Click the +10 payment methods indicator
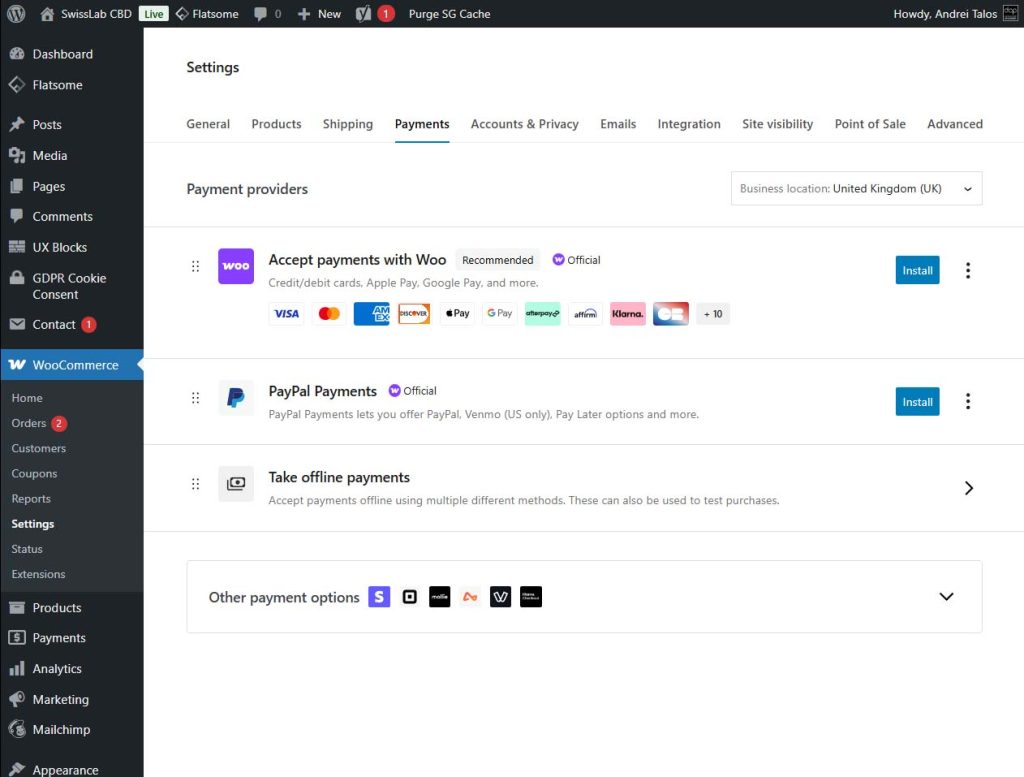The height and width of the screenshot is (777, 1024). point(713,313)
